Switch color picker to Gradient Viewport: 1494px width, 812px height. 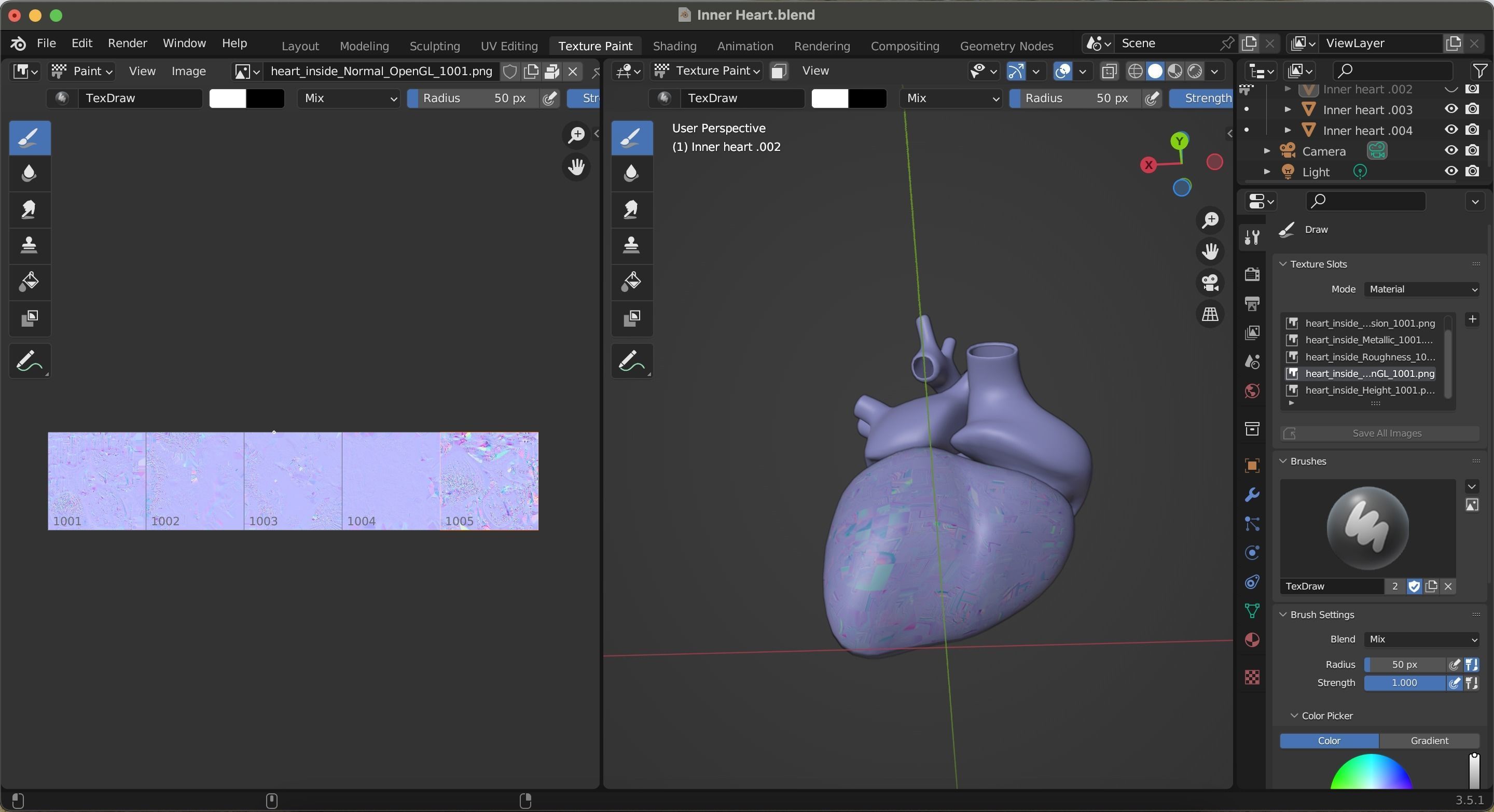pyautogui.click(x=1430, y=741)
